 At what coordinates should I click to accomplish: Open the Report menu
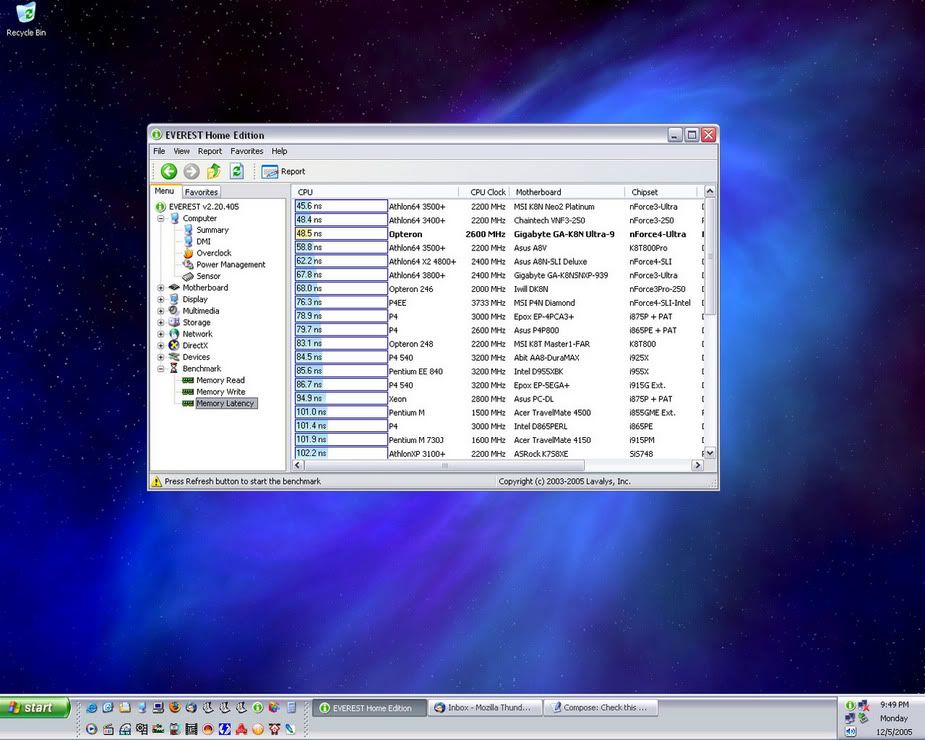tap(209, 151)
